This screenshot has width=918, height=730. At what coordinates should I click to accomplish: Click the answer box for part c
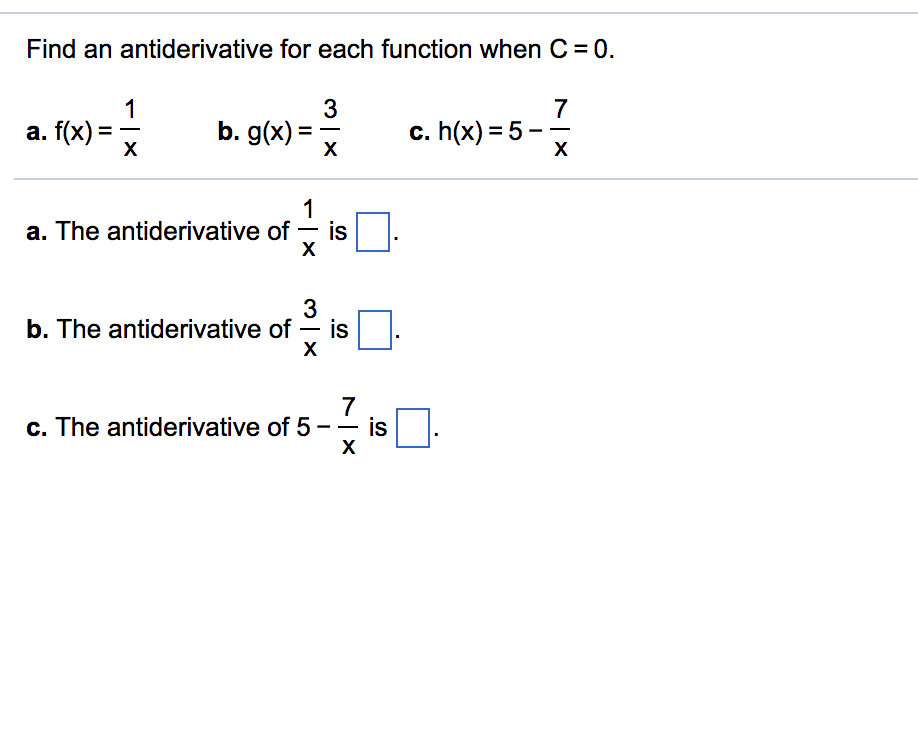click(412, 427)
